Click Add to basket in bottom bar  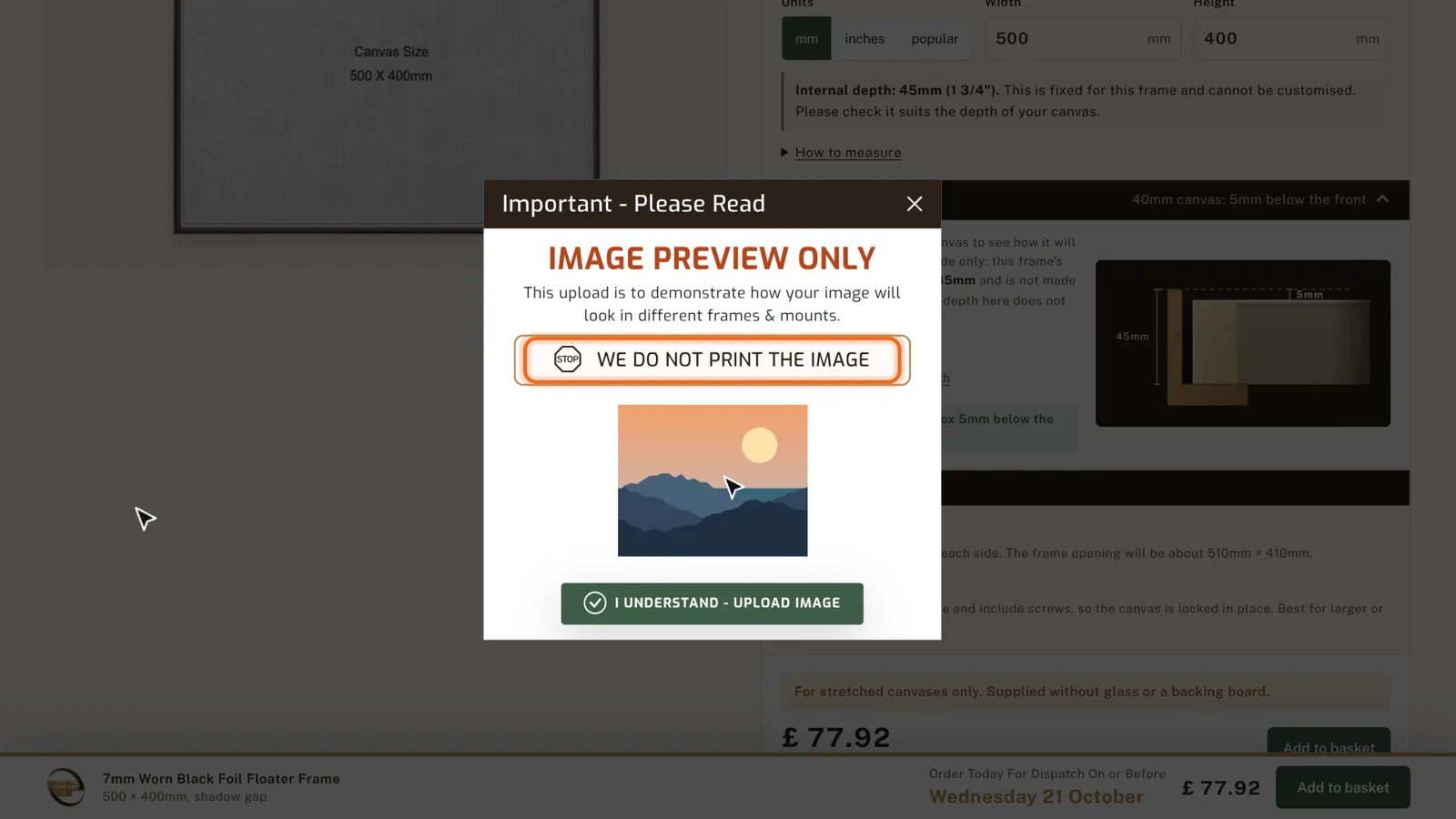(1342, 788)
